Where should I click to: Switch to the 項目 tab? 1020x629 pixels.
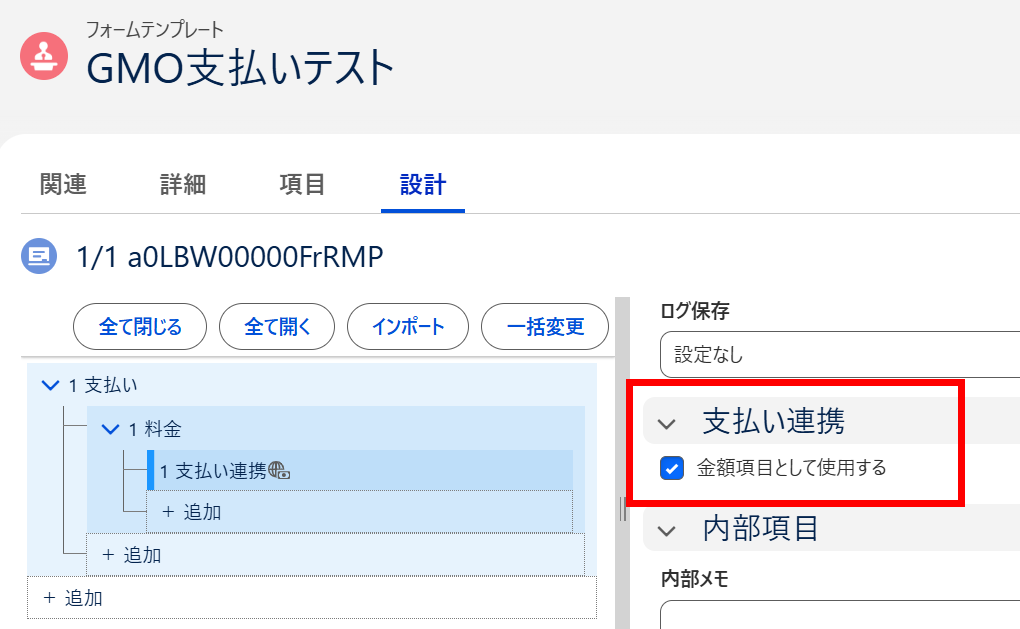click(302, 185)
